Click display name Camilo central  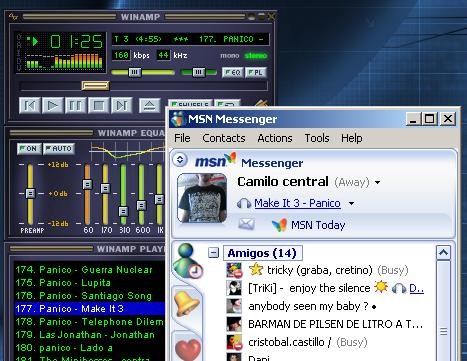pos(283,182)
